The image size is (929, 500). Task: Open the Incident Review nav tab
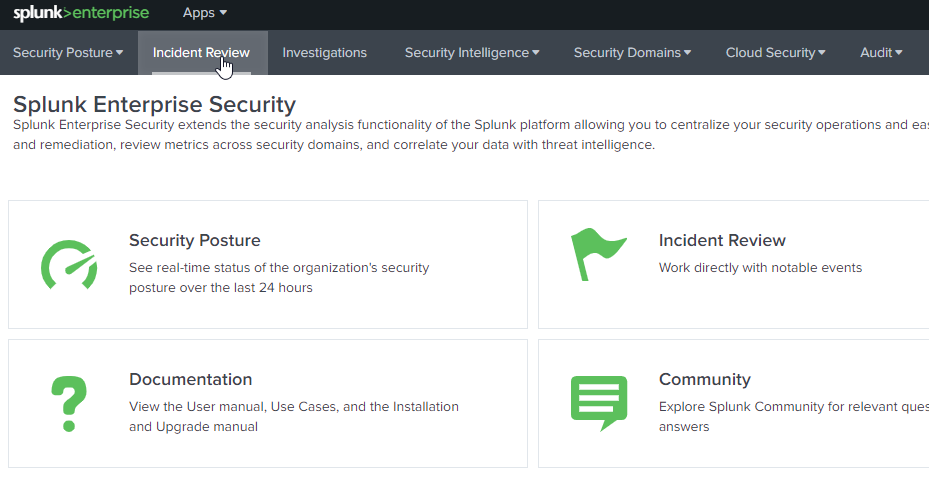[201, 53]
